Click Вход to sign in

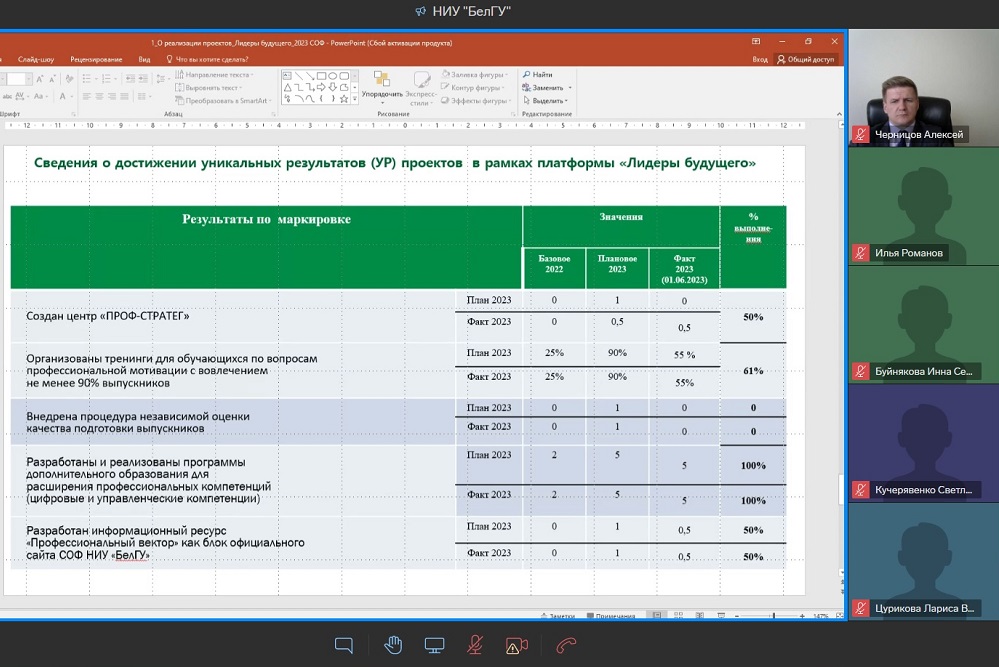[x=759, y=59]
